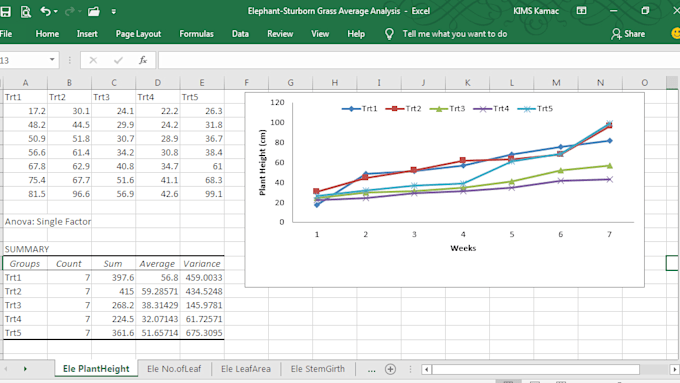
Task: Click the horizontal scrollbar left arrow
Action: pos(427,370)
